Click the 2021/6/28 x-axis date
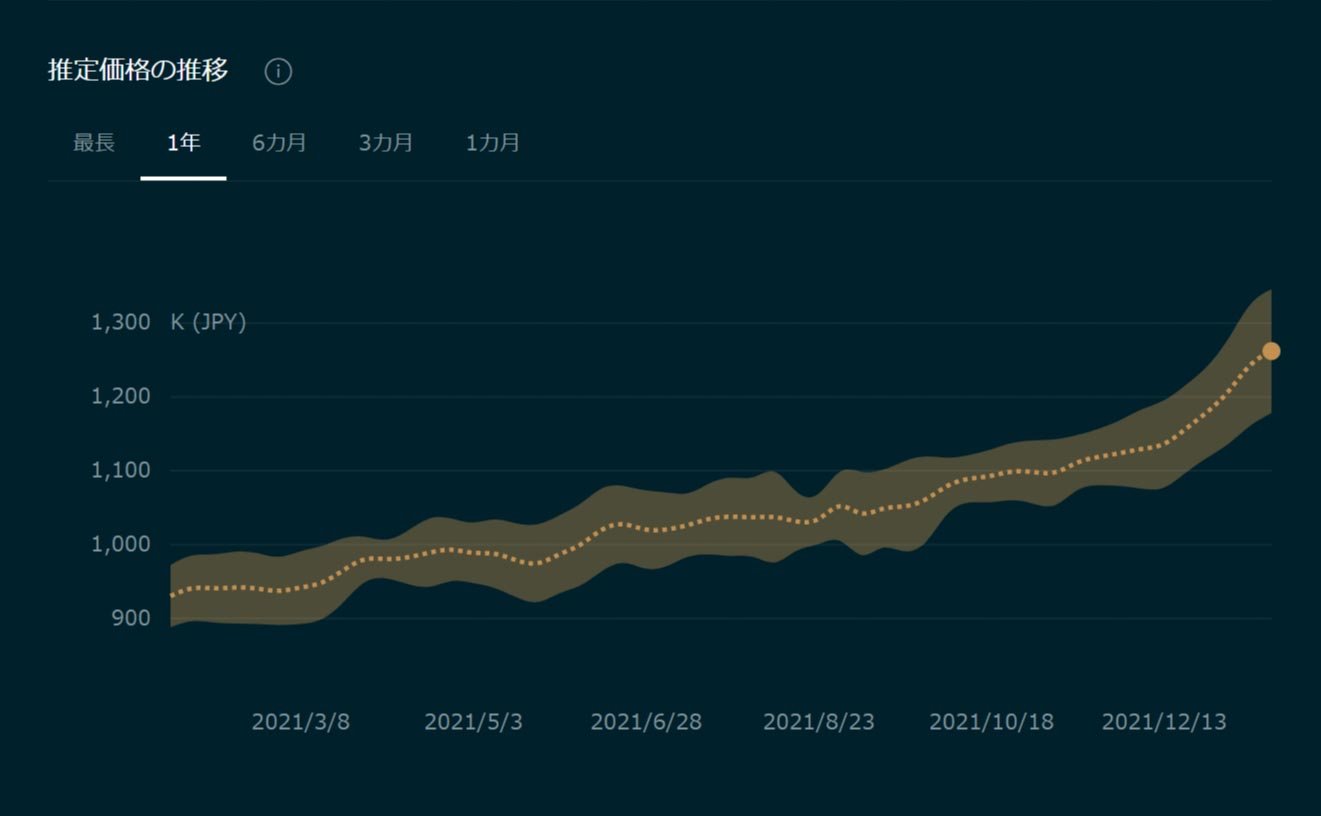Image resolution: width=1321 pixels, height=816 pixels. (x=646, y=722)
